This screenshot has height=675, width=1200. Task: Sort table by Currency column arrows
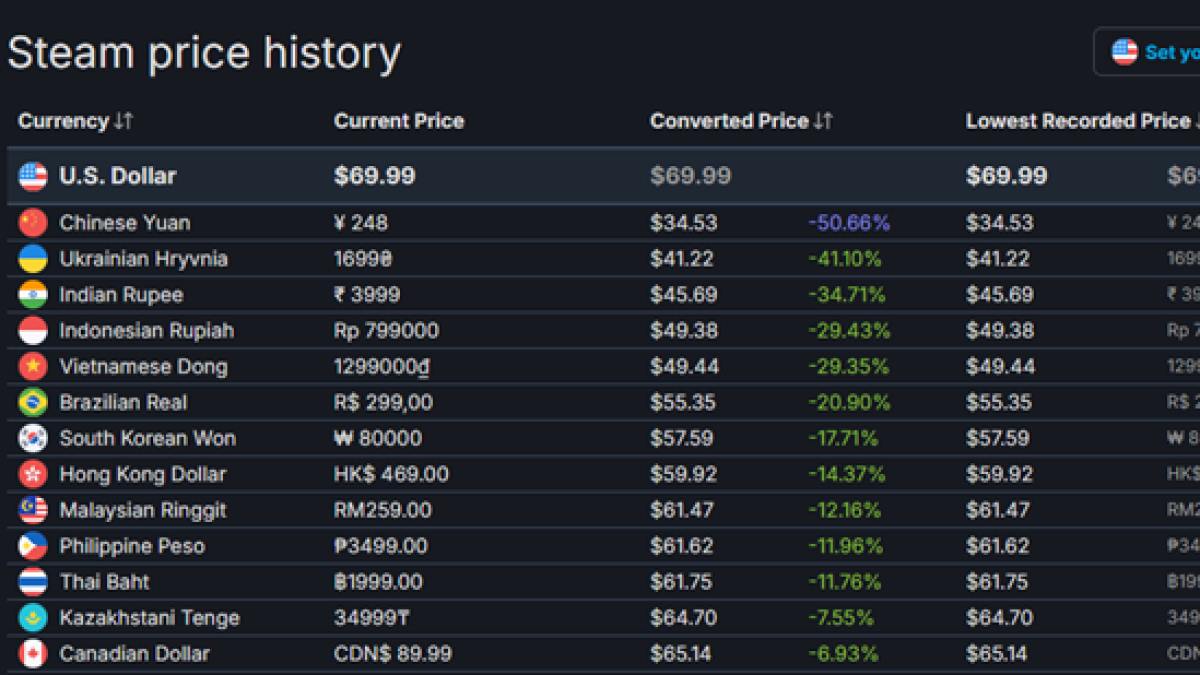(x=123, y=121)
